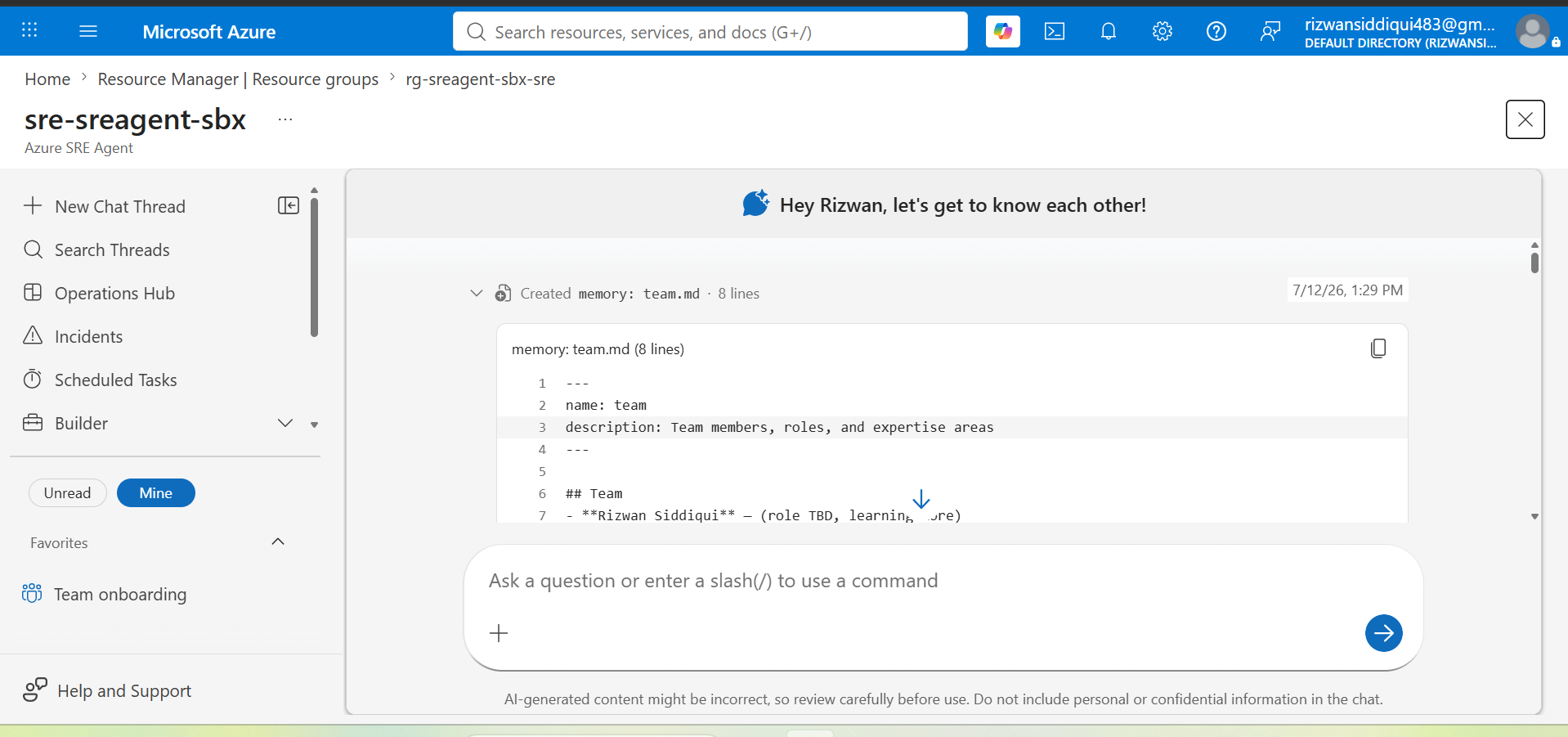Close the SRE agent pane
The width and height of the screenshot is (1568, 737).
1525,119
